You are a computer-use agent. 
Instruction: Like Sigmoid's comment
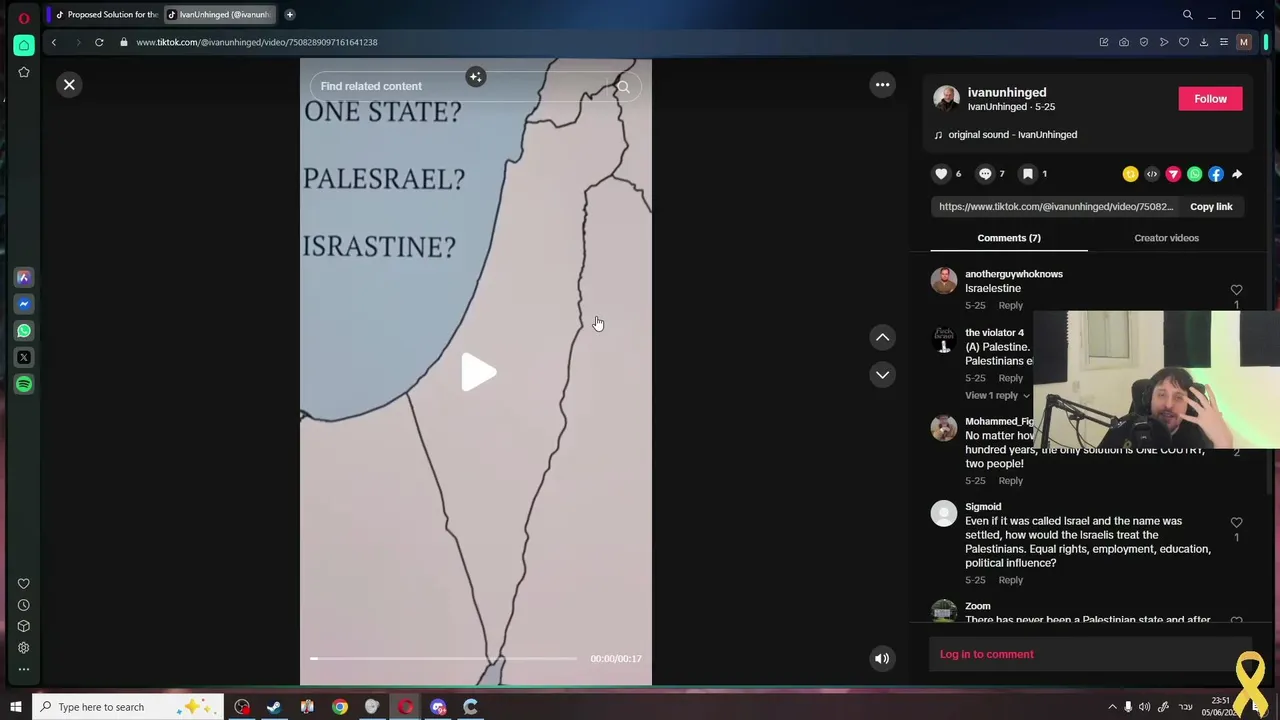pyautogui.click(x=1236, y=523)
